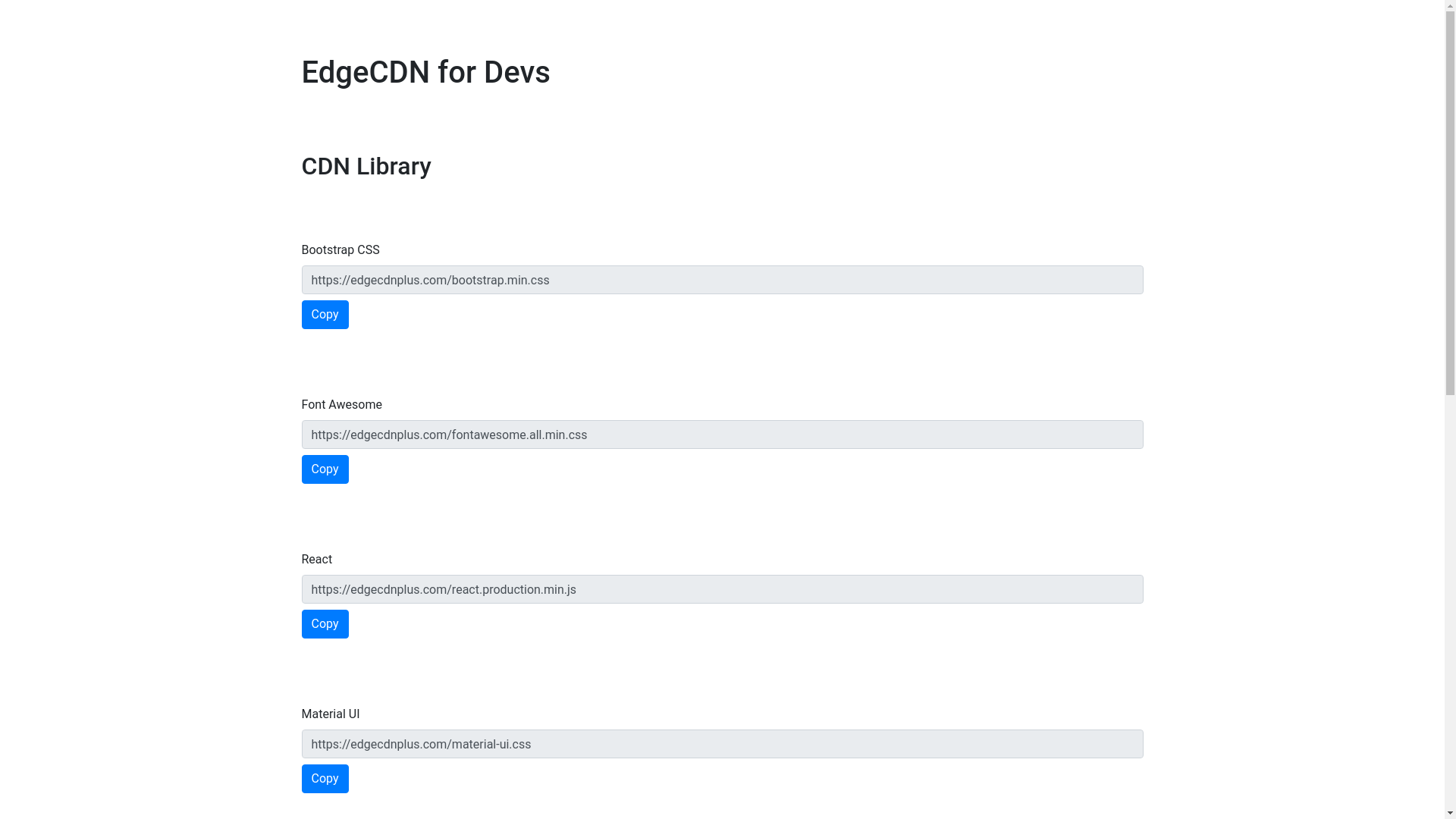Select the react.production.min.js URL field

click(722, 589)
